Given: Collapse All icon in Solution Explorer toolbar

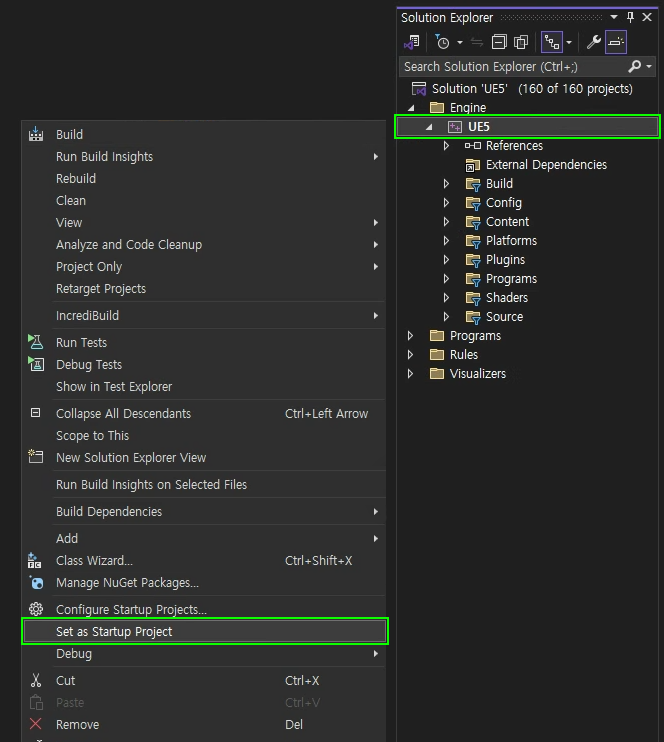Looking at the screenshot, I should (499, 43).
